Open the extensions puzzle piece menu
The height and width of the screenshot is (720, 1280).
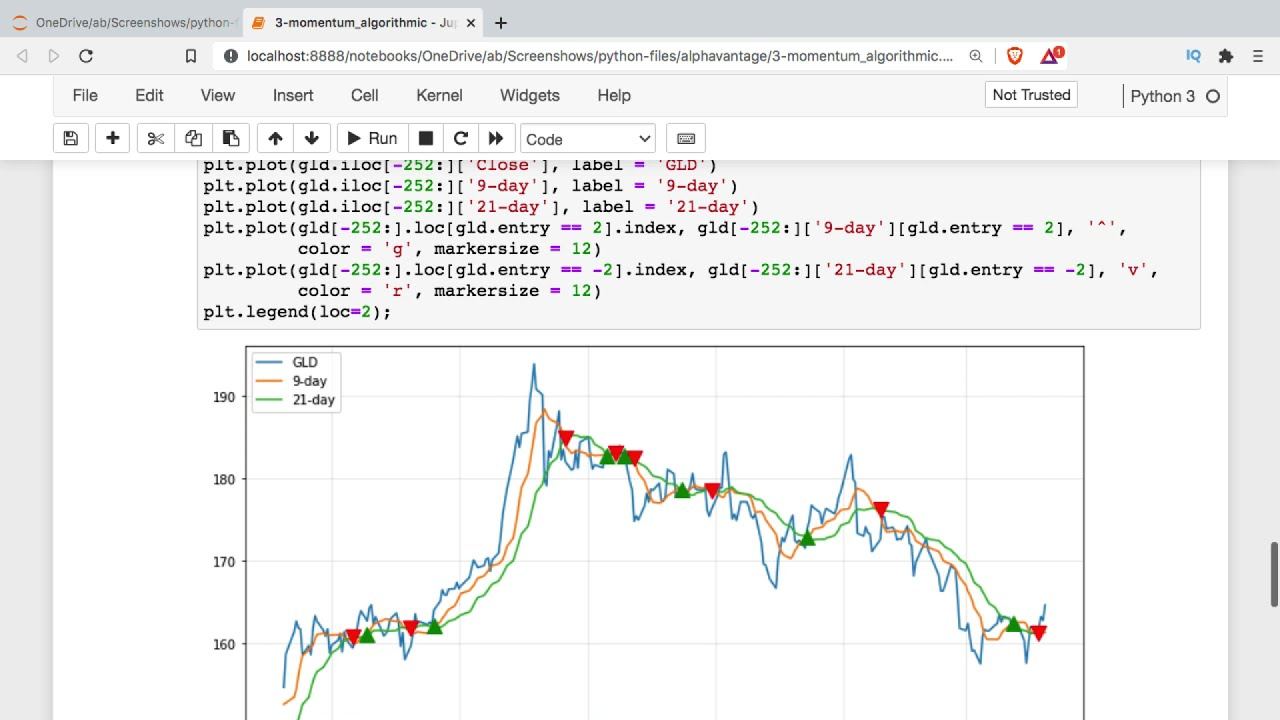(1226, 56)
